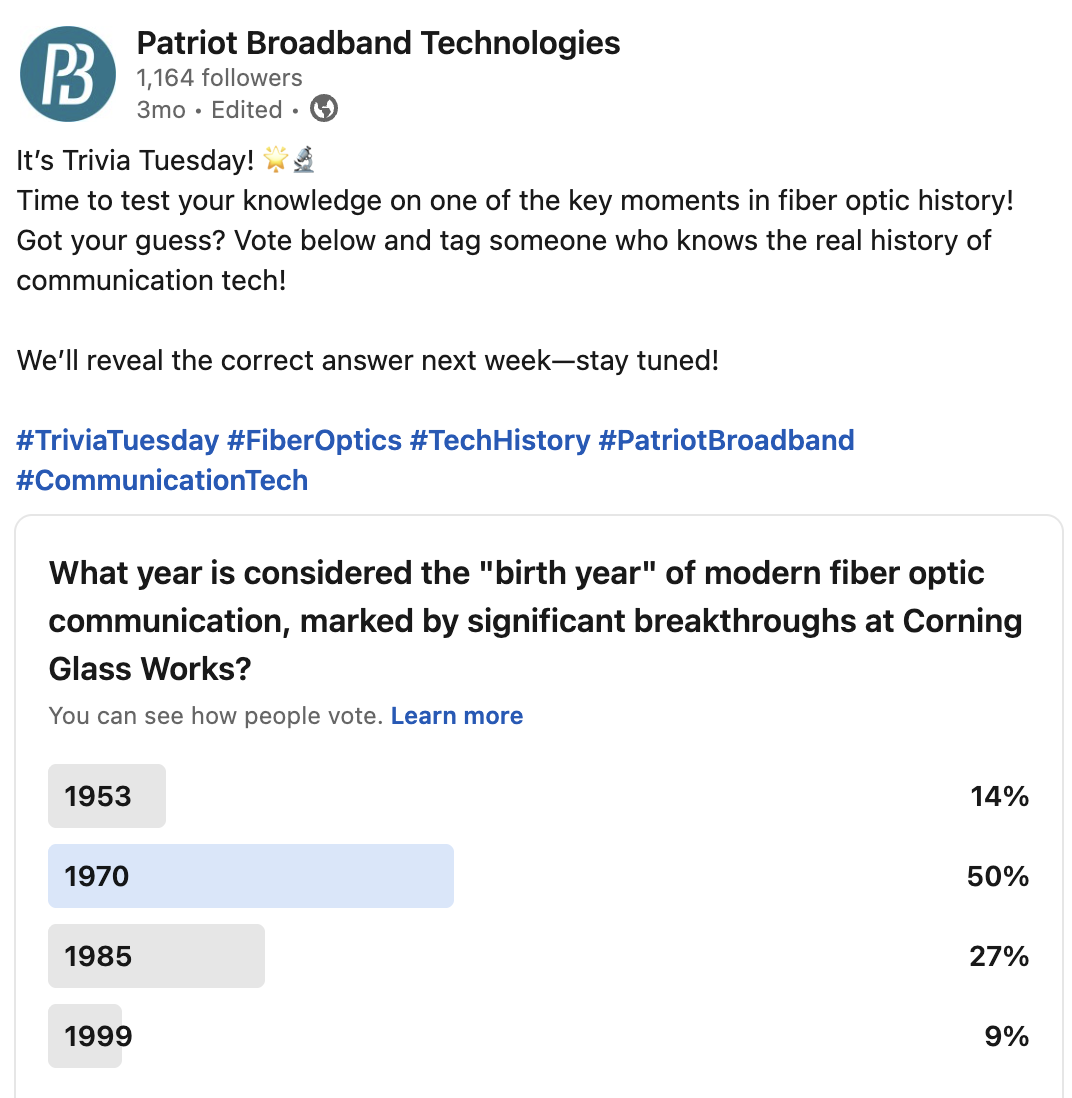Click the 1,164 followers text

coord(219,78)
